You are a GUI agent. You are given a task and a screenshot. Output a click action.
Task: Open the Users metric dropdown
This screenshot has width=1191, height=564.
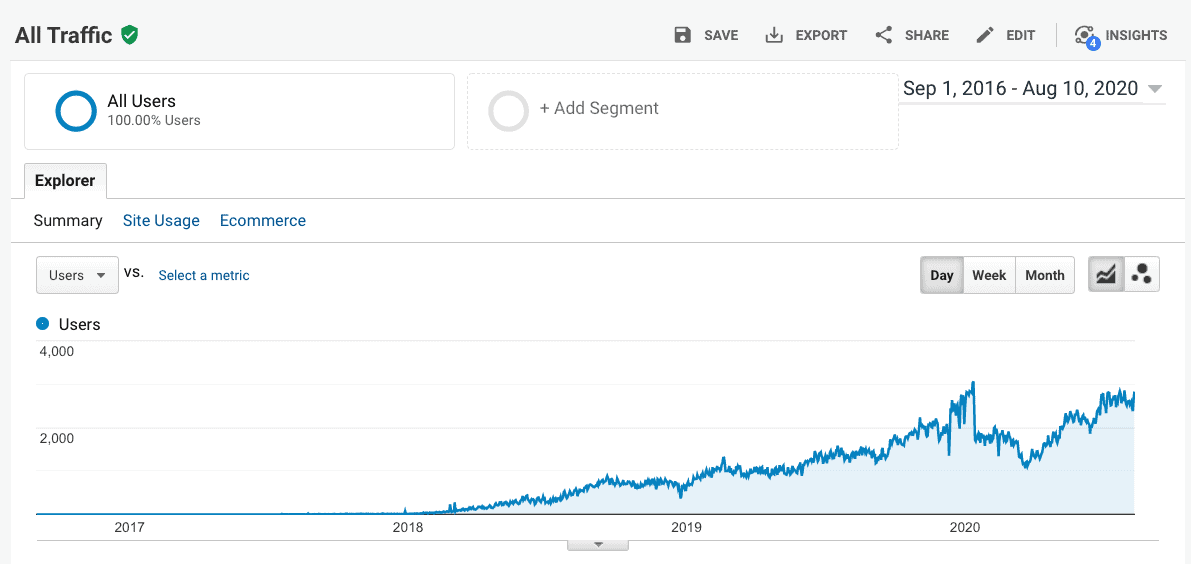tap(77, 275)
